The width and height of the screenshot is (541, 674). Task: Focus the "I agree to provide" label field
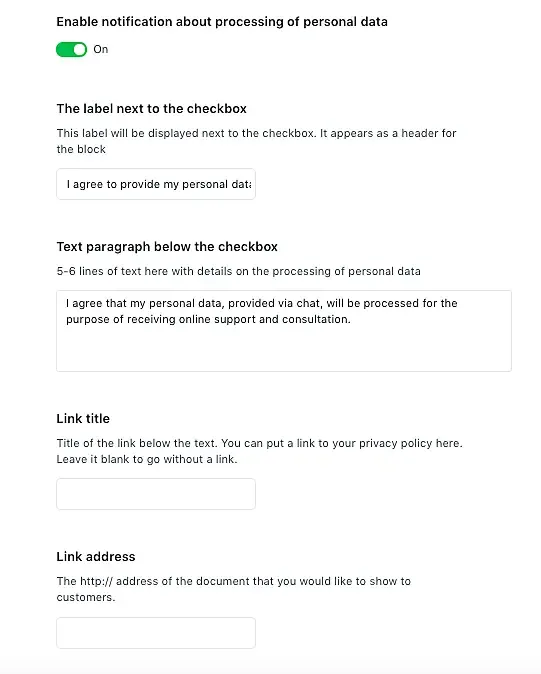click(x=156, y=184)
